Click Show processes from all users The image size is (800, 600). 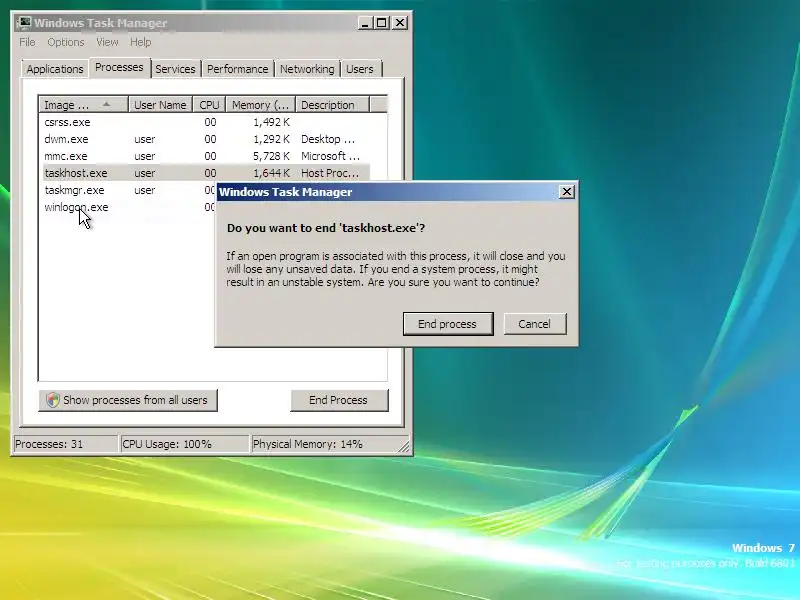tap(128, 400)
